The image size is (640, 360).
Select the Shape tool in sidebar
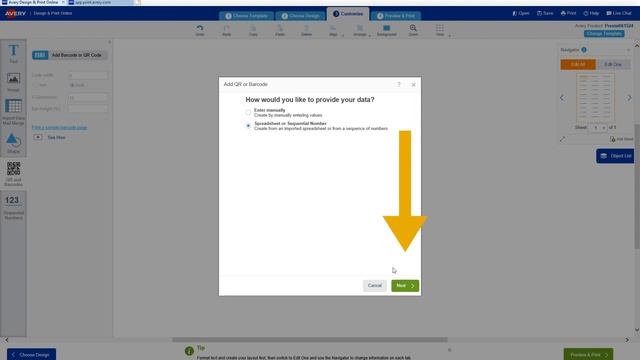[x=13, y=144]
